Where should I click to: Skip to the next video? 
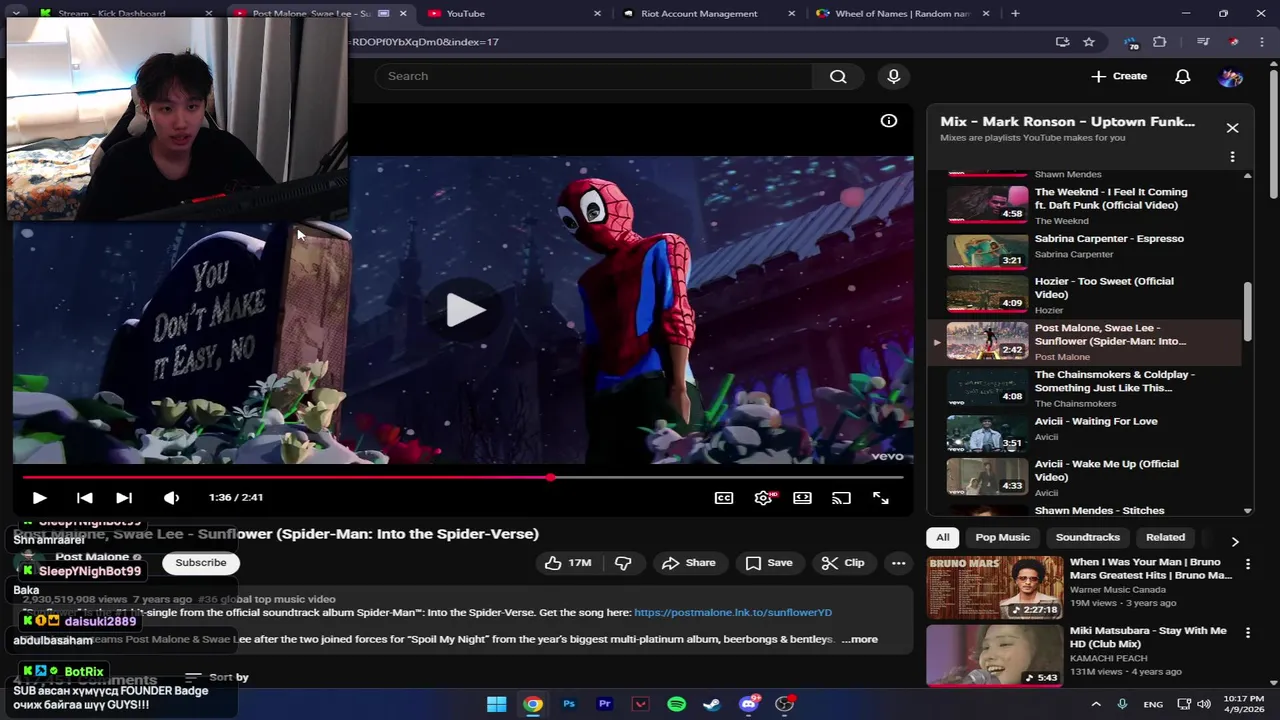point(123,497)
